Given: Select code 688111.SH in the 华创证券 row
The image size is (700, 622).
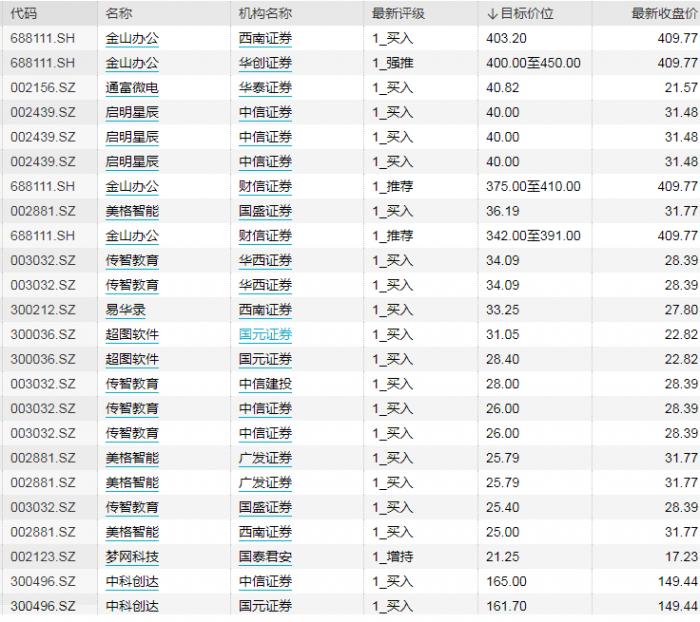Looking at the screenshot, I should click(x=43, y=63).
